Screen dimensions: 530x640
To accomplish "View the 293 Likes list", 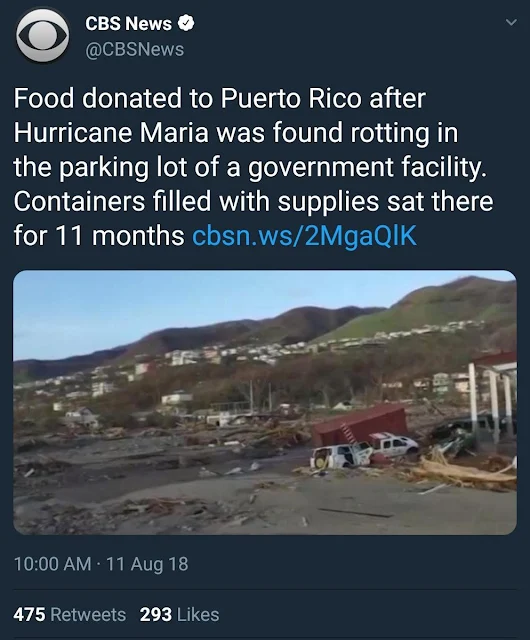I will click(x=179, y=614).
